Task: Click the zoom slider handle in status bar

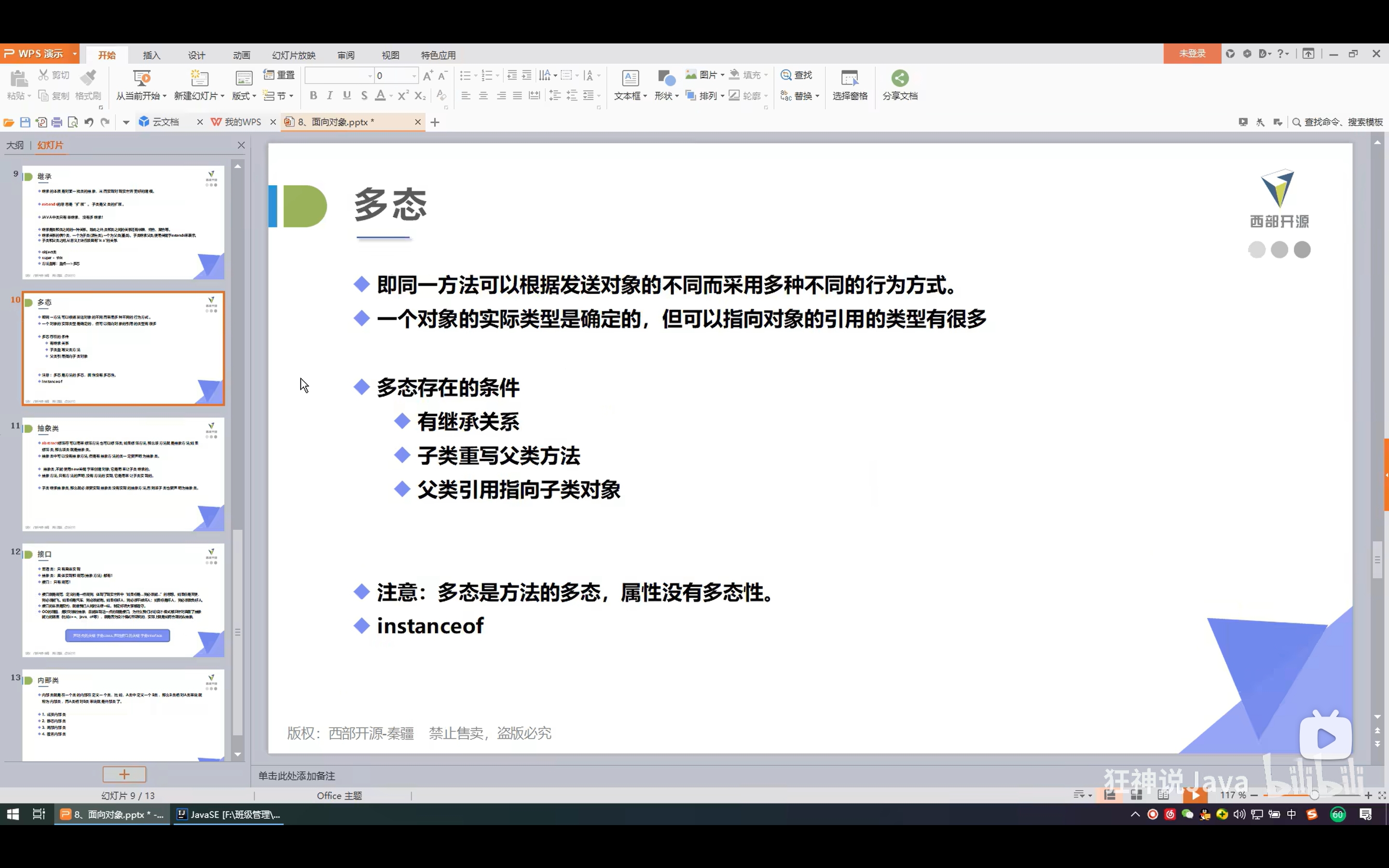Action: coord(1314,795)
